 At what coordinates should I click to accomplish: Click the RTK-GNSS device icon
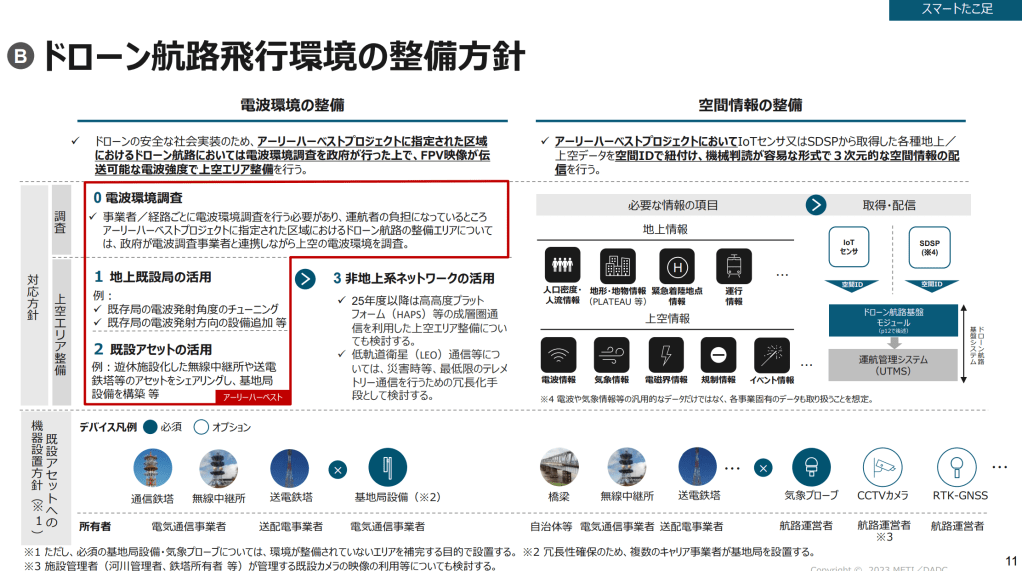(957, 466)
